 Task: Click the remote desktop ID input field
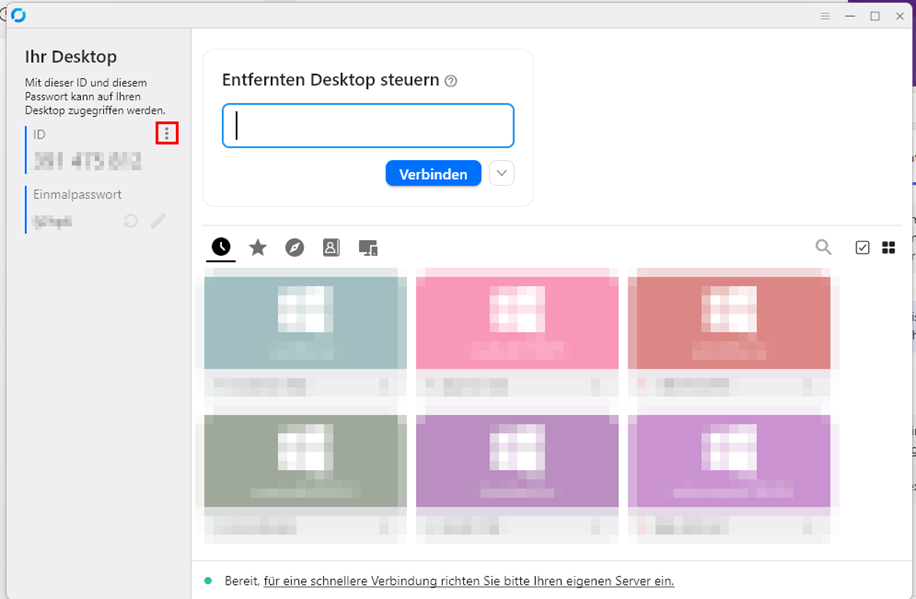368,126
